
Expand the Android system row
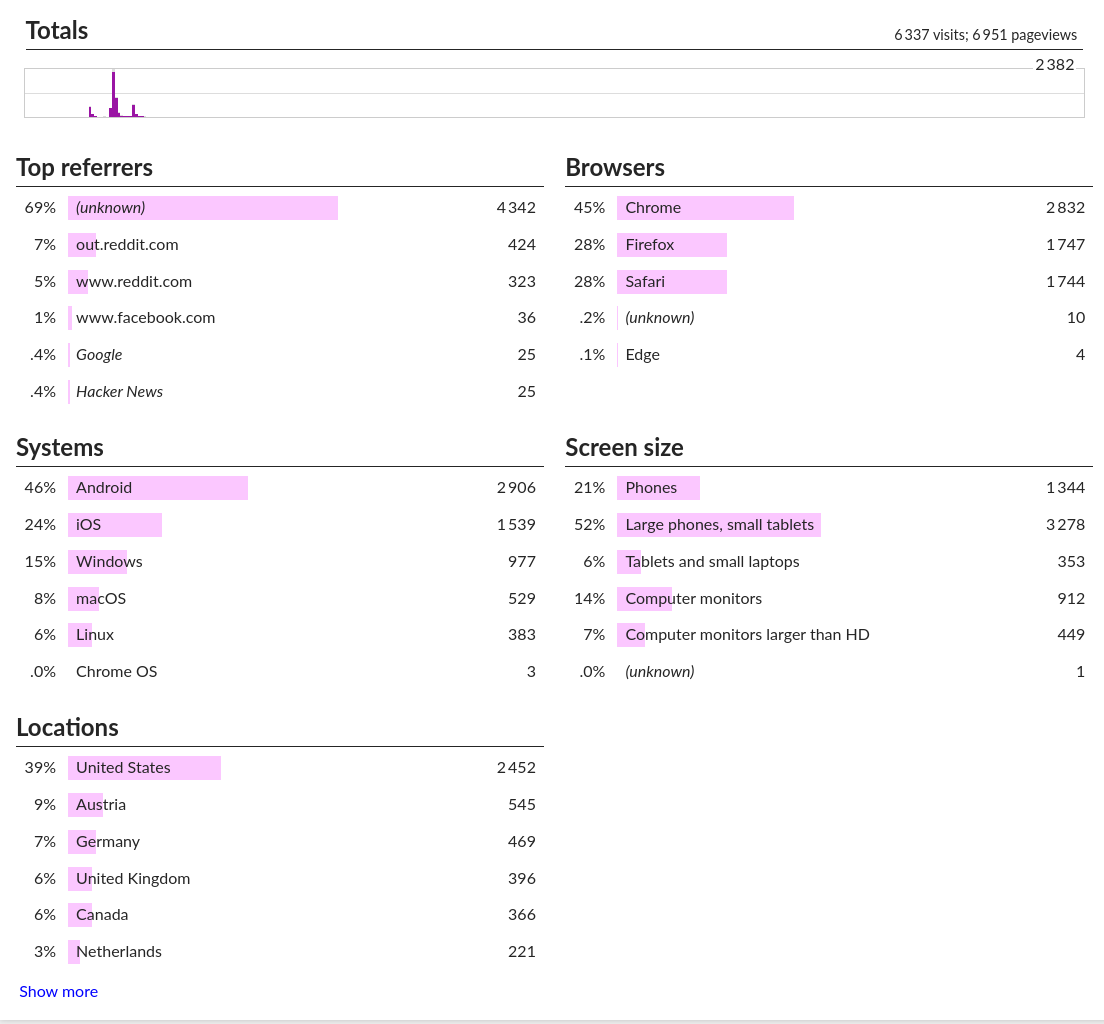coord(104,488)
